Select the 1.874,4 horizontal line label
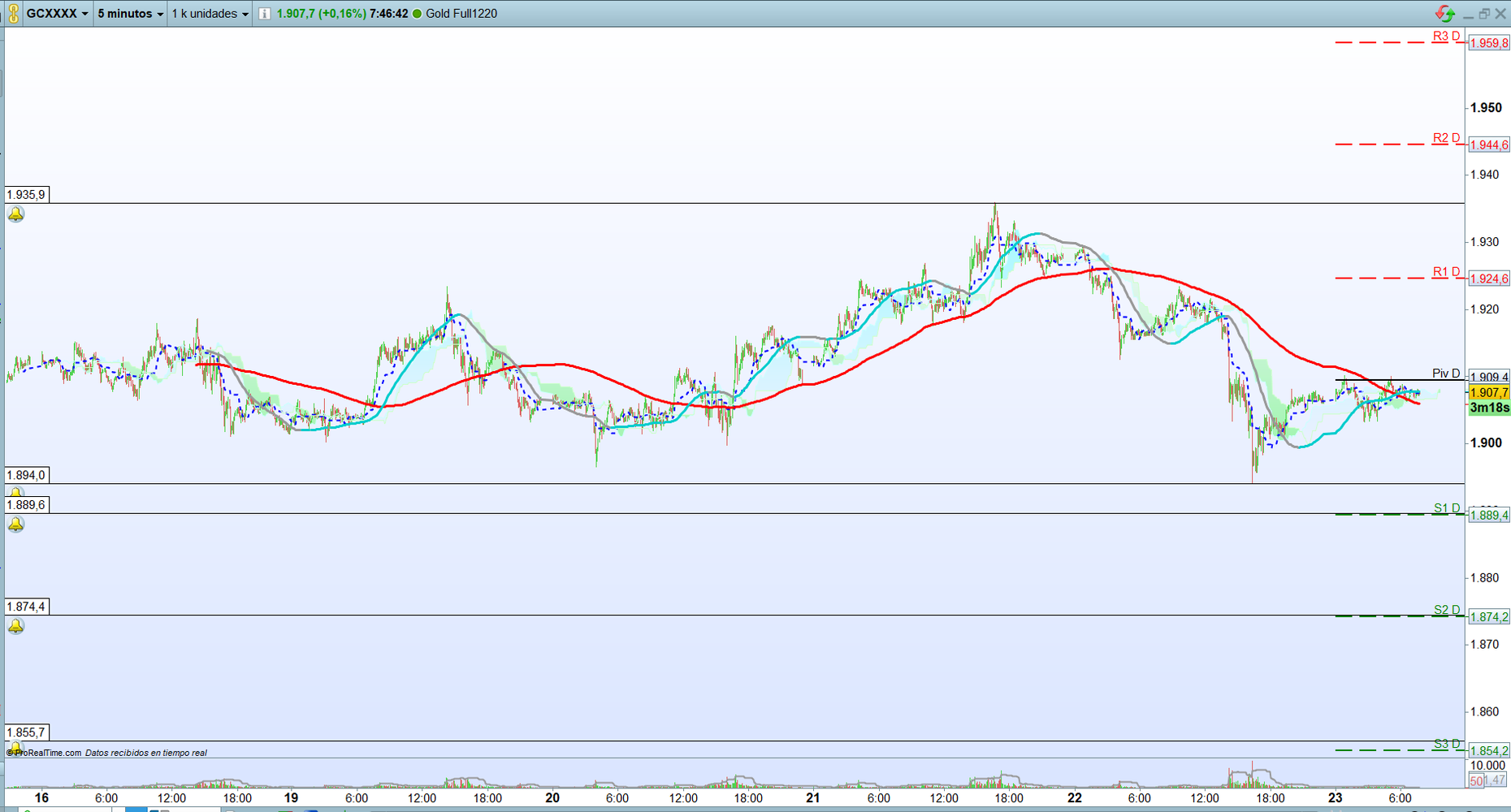Screen dimensions: 1511x812 tap(27, 607)
